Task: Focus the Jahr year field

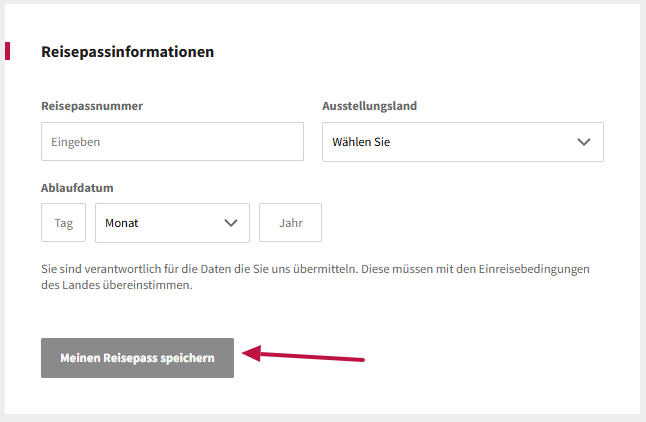Action: click(290, 223)
